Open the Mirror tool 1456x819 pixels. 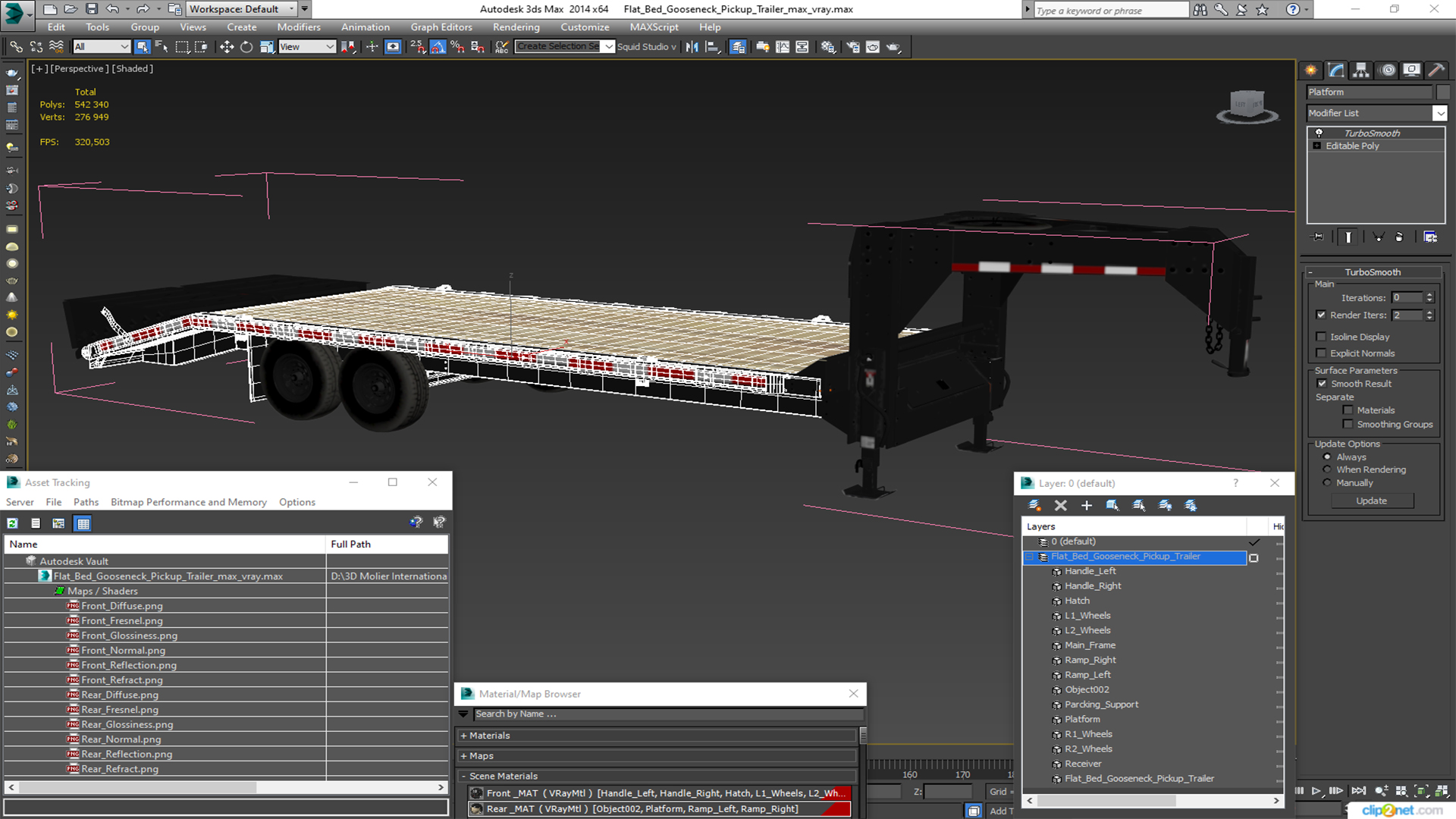pos(692,47)
